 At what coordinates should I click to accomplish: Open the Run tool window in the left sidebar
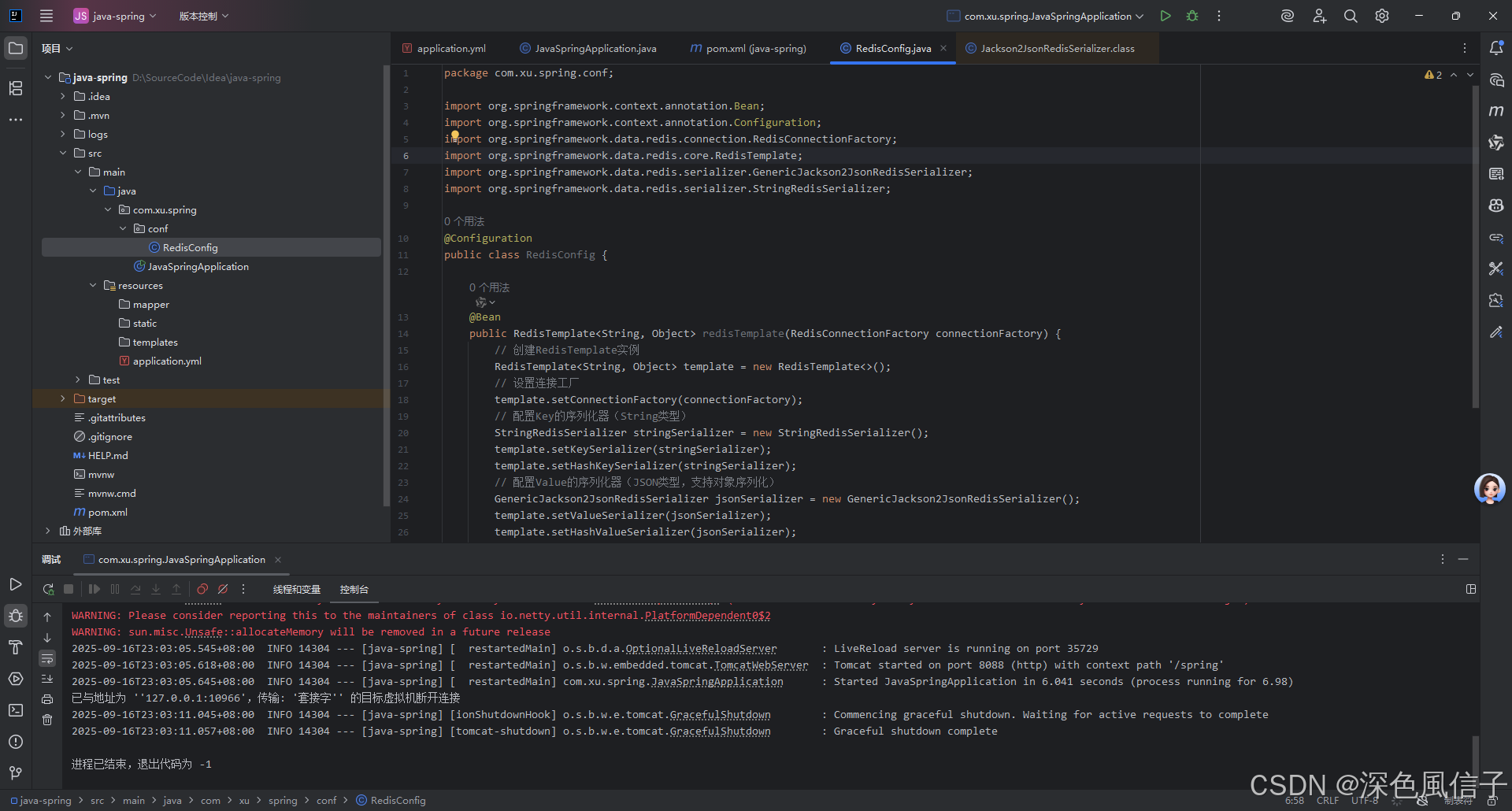16,584
